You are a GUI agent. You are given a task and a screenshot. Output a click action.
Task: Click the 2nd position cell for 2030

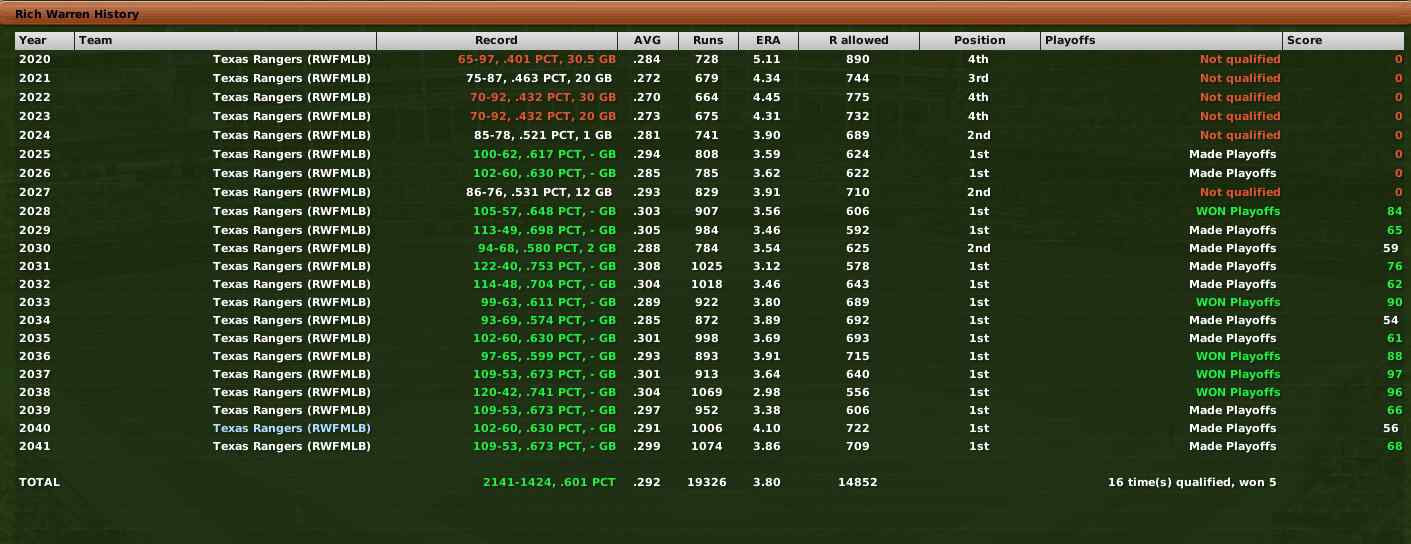tap(978, 248)
